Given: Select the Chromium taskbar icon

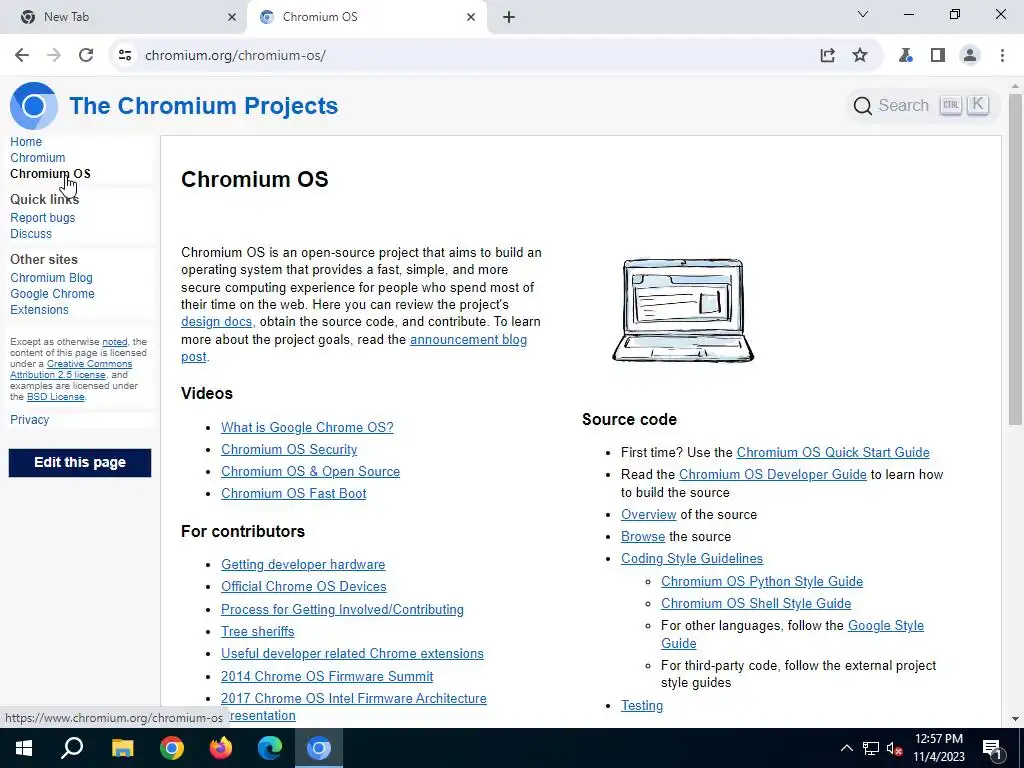Looking at the screenshot, I should click(x=319, y=748).
